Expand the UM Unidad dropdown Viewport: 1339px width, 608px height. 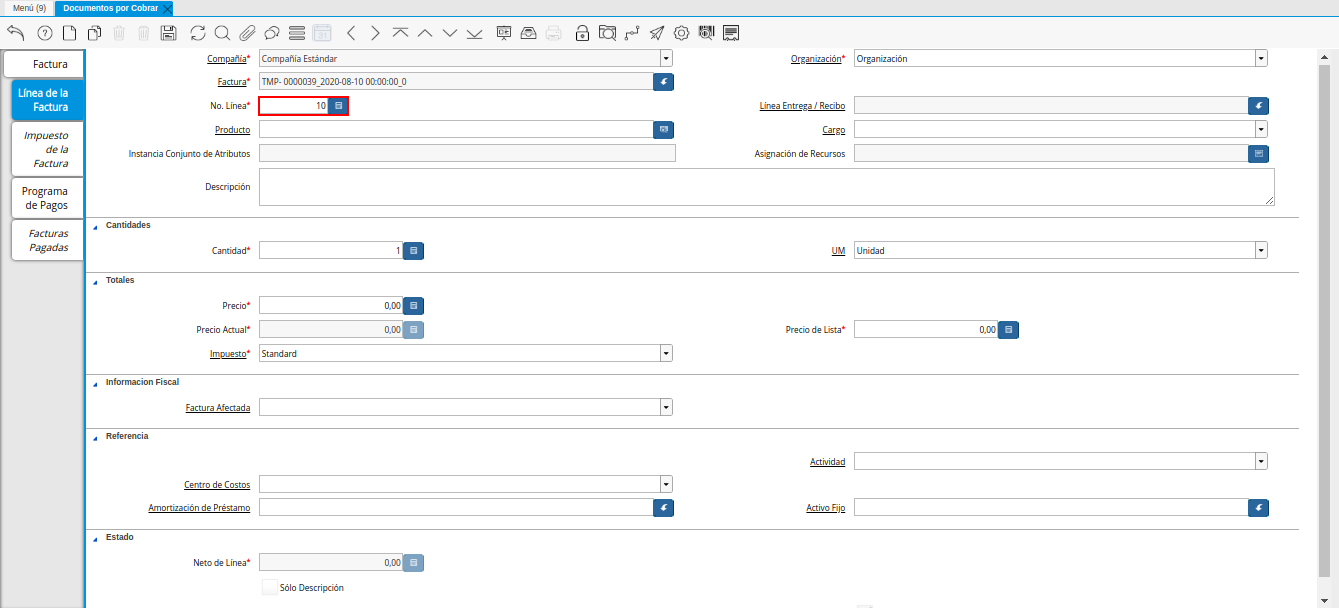pos(1261,251)
